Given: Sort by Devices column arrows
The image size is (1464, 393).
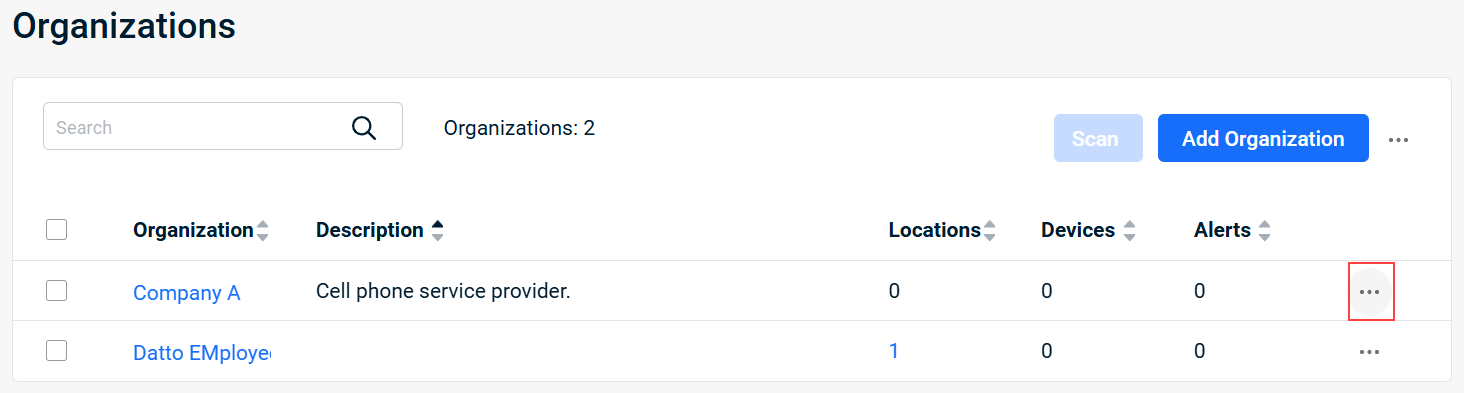Looking at the screenshot, I should [1129, 231].
